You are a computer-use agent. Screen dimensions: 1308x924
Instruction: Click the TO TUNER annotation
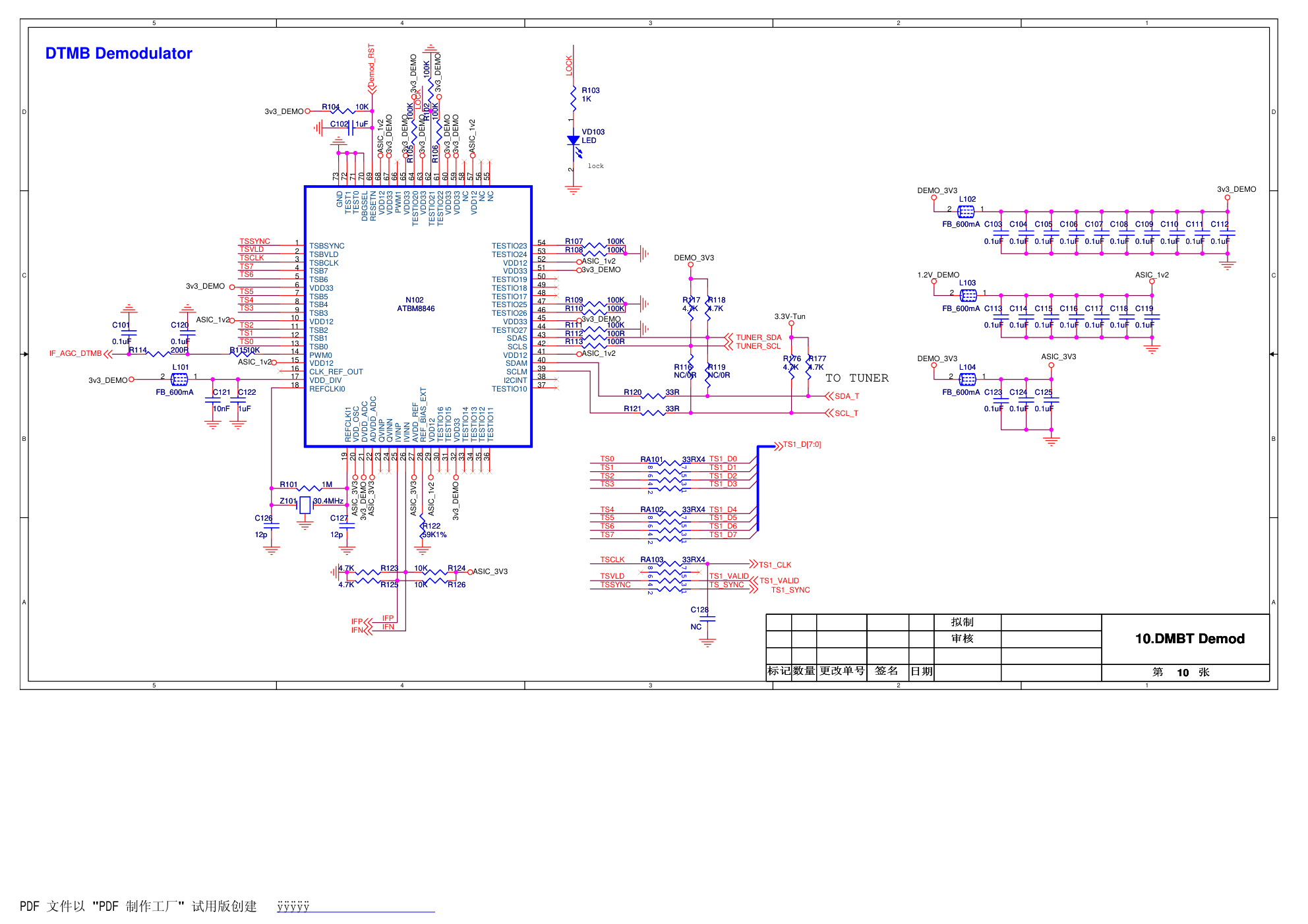coord(857,378)
